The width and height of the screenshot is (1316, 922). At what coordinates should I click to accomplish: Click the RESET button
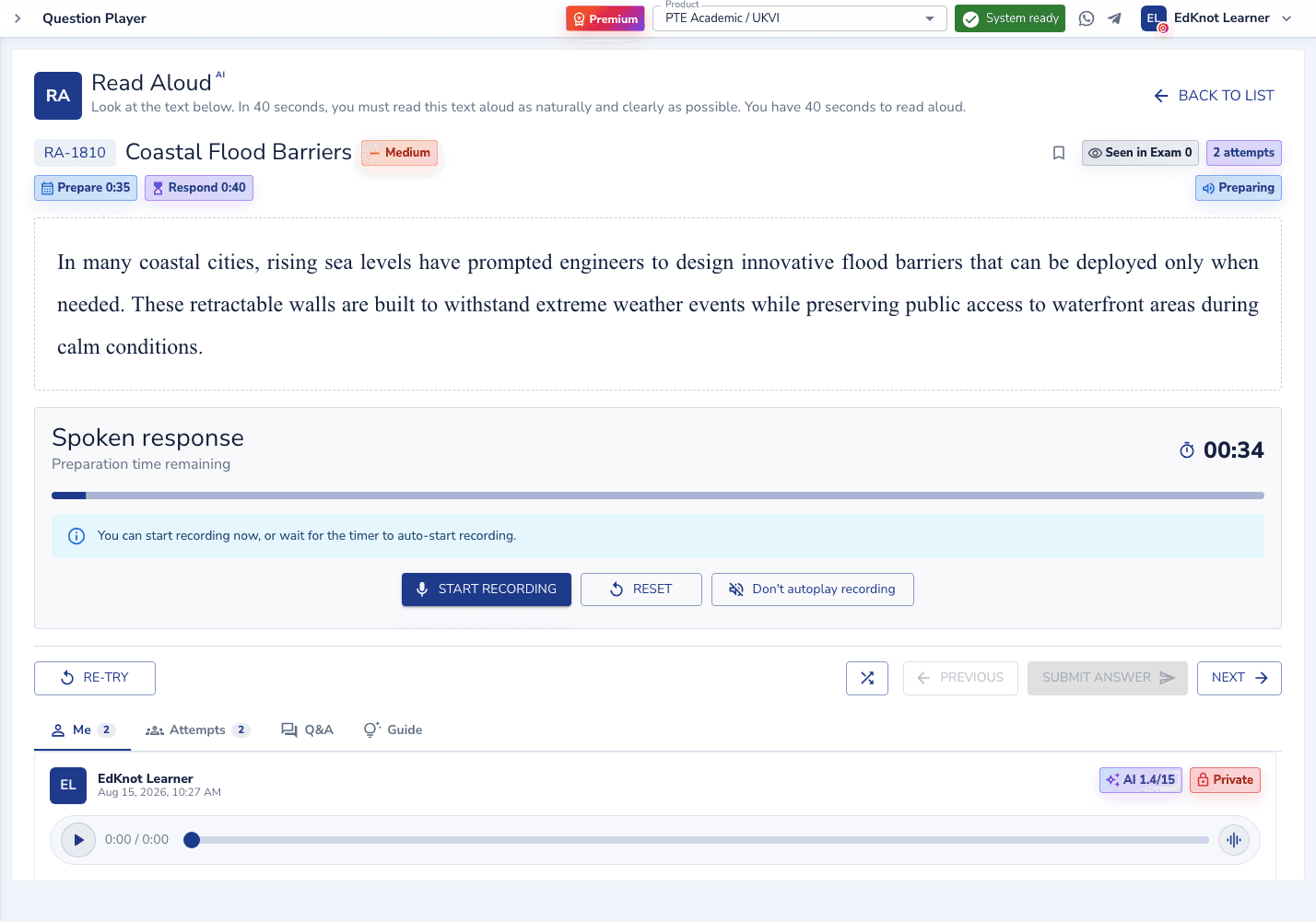(641, 589)
